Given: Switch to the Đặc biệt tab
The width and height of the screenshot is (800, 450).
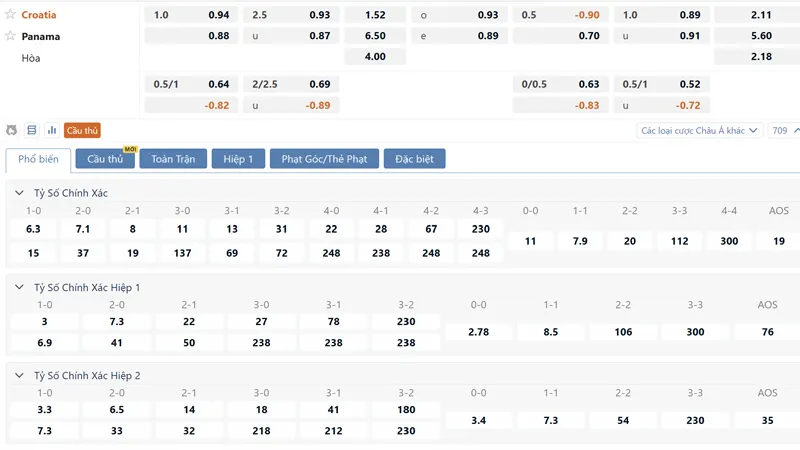Looking at the screenshot, I should point(414,159).
